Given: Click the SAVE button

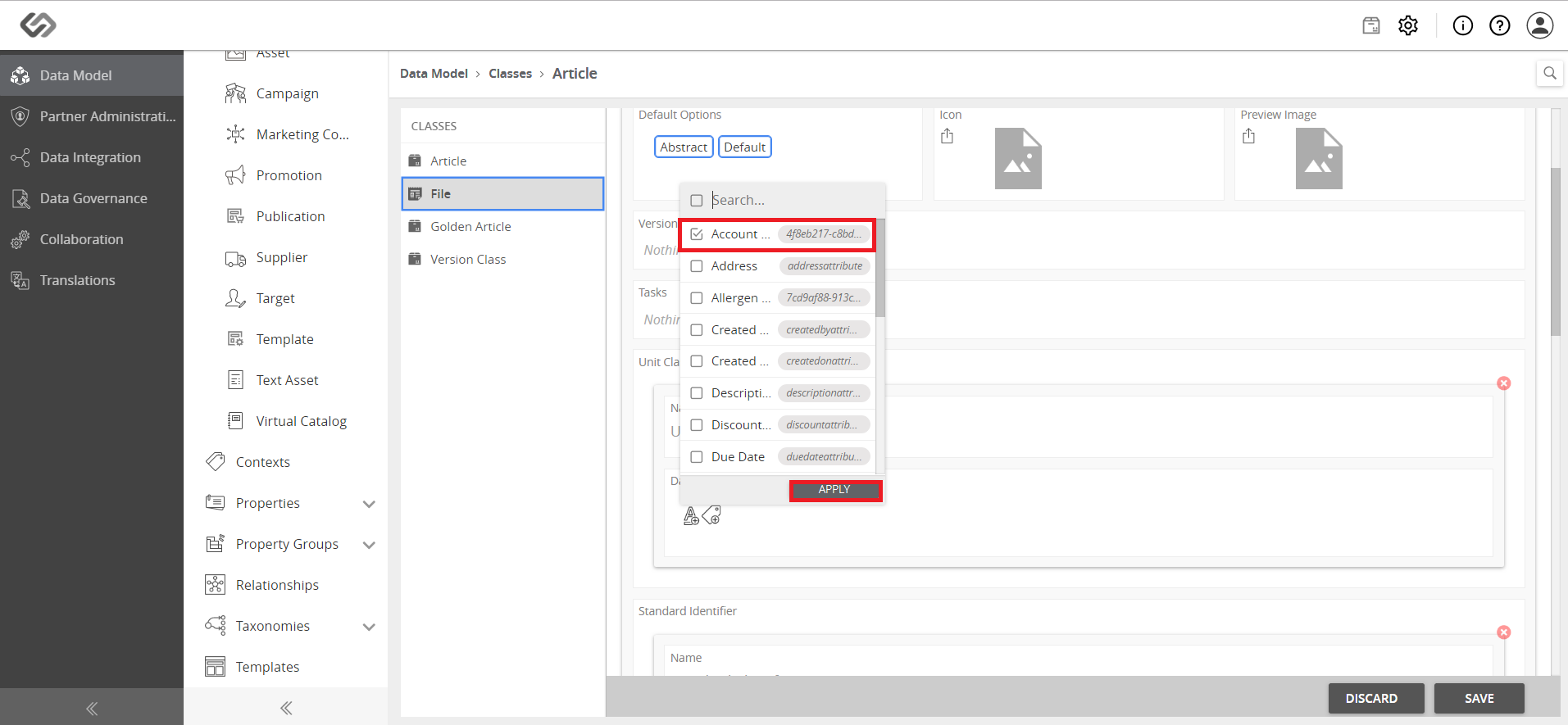Looking at the screenshot, I should coord(1479,699).
